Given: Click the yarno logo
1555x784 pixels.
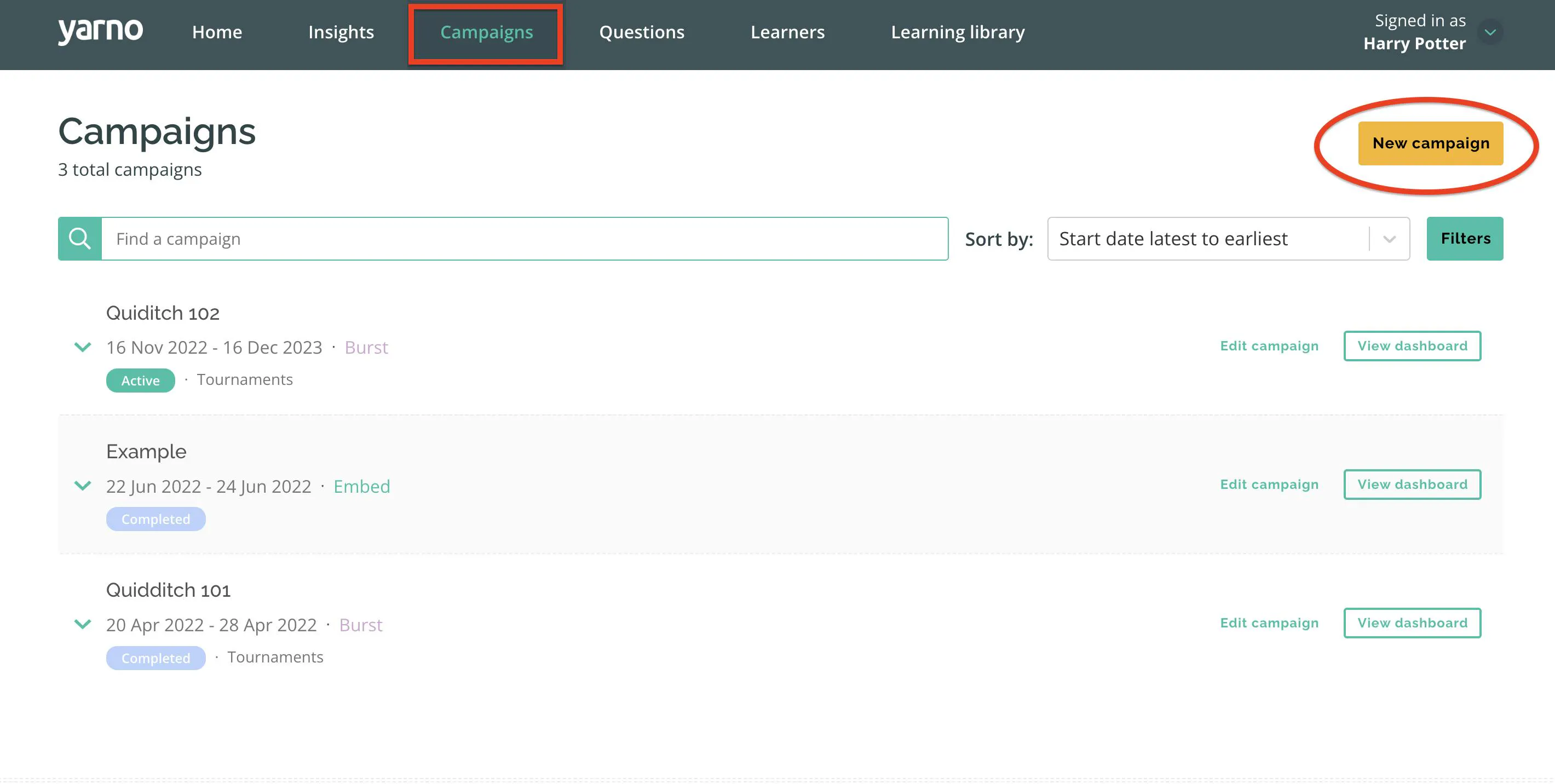Looking at the screenshot, I should 100,31.
